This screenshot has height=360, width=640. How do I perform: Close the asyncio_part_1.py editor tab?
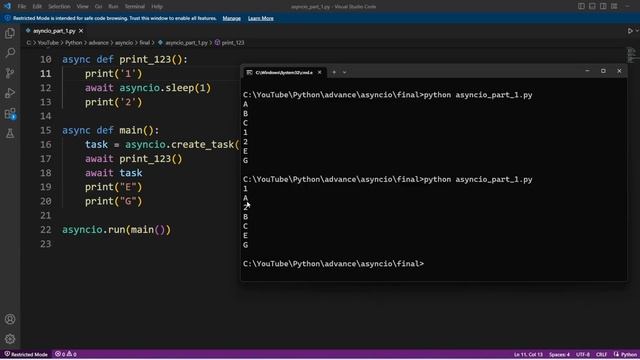[x=81, y=31]
